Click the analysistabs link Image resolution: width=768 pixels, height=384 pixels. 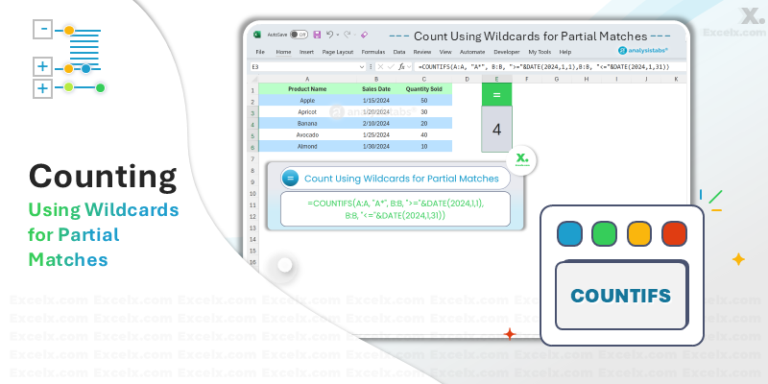pyautogui.click(x=643, y=50)
